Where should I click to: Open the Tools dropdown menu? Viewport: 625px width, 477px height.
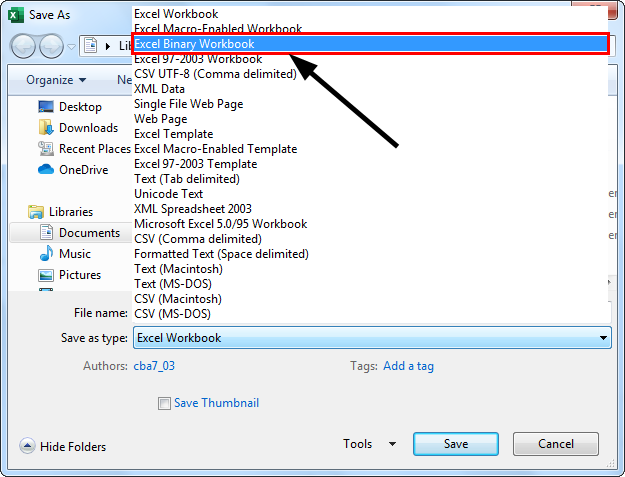(x=369, y=444)
